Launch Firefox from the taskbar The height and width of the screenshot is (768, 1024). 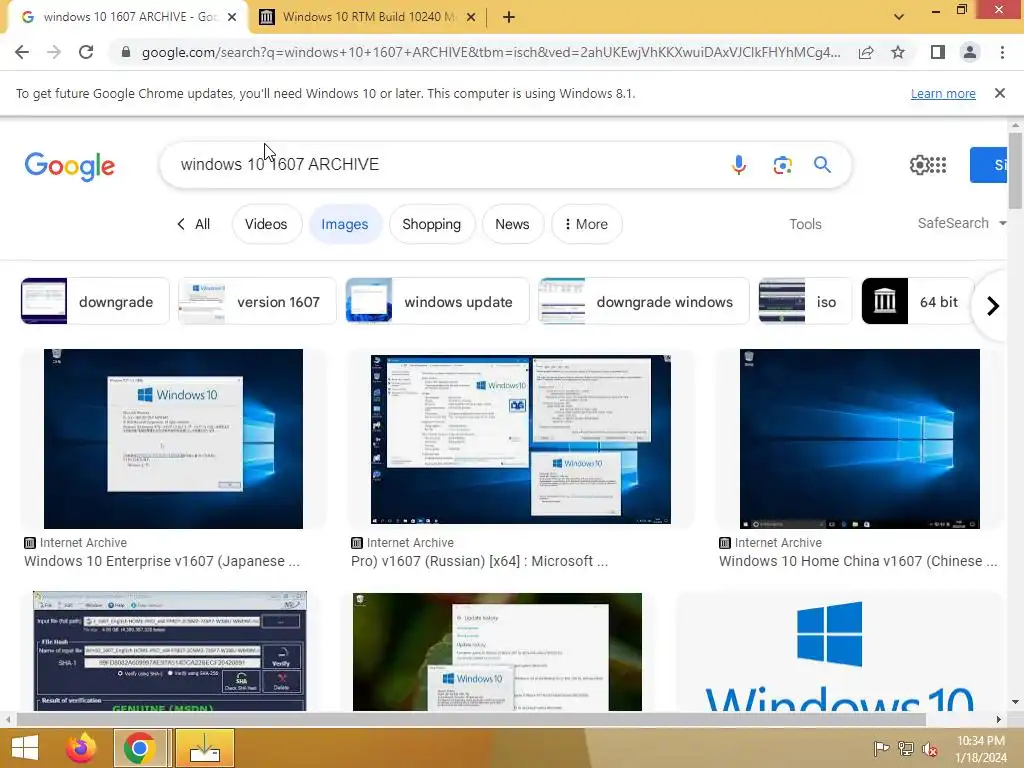[81, 748]
